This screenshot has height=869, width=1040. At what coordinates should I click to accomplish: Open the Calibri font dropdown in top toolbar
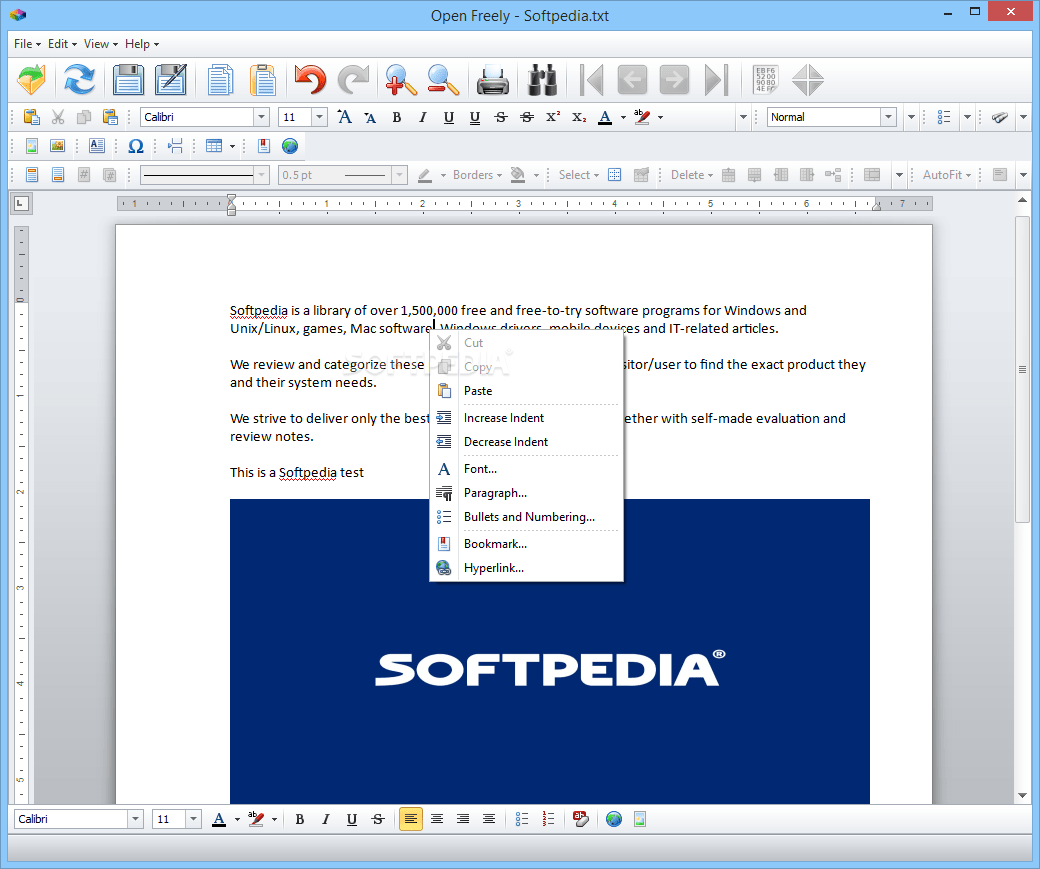[261, 117]
